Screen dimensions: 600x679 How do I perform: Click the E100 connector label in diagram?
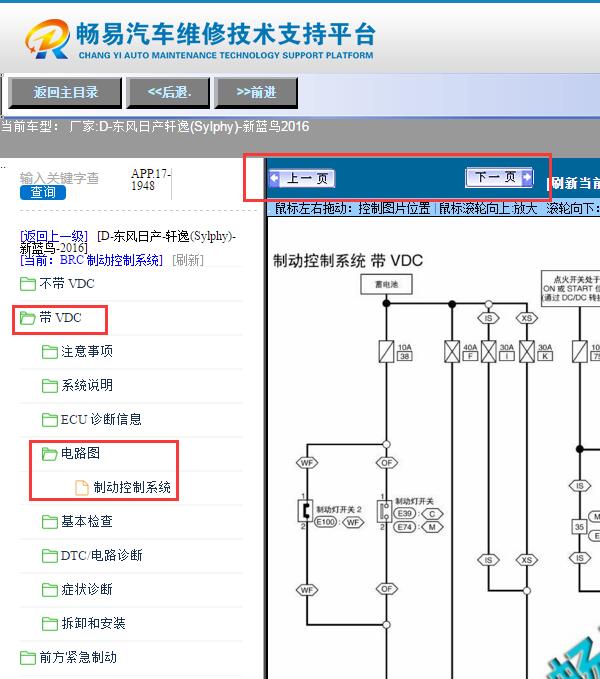[x=326, y=522]
